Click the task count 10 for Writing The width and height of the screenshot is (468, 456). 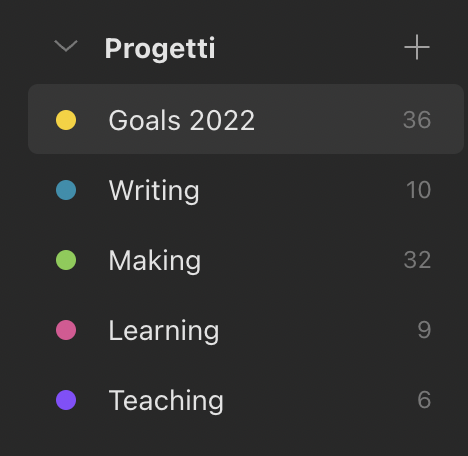(419, 190)
